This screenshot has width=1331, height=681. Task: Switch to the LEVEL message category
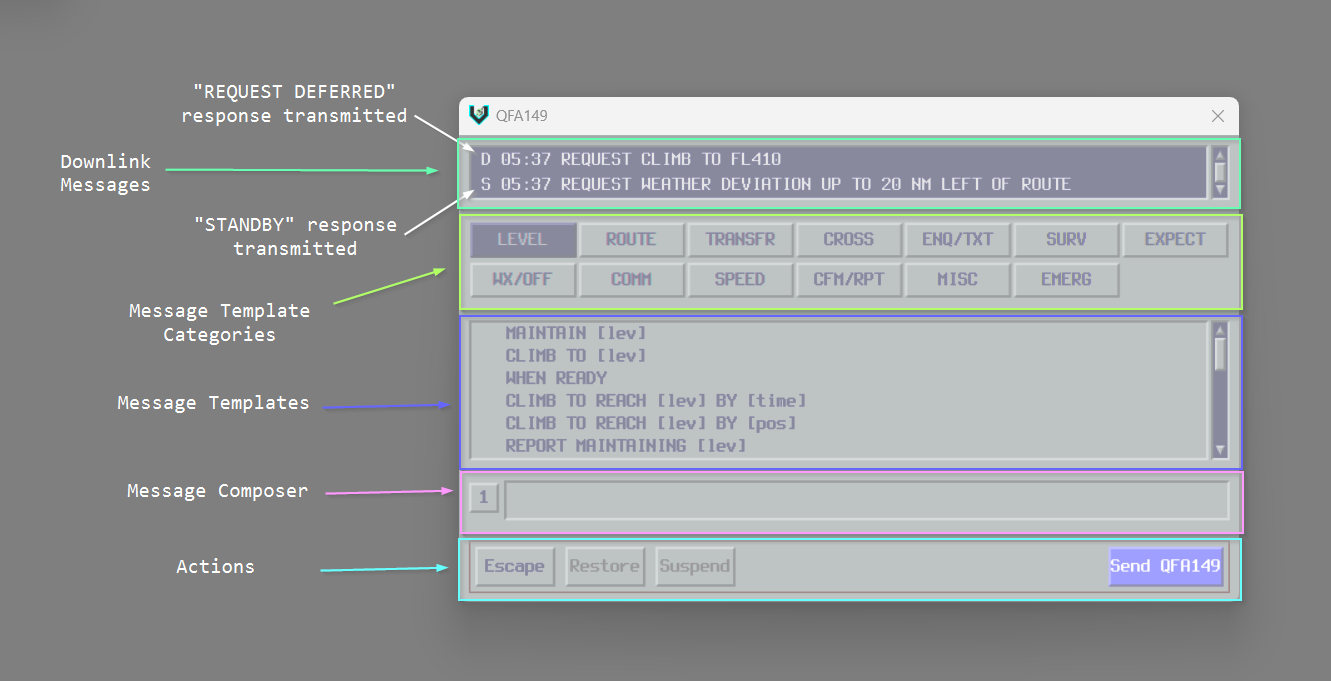[x=522, y=239]
